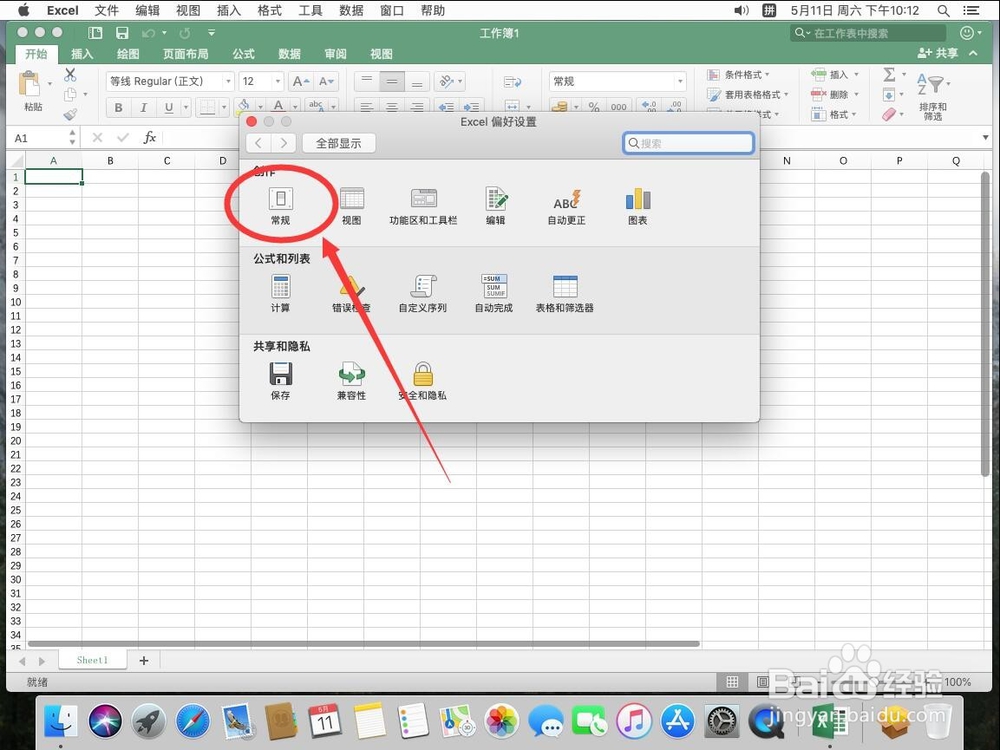Switch to Normal view in status bar
The image size is (1000, 750).
pyautogui.click(x=732, y=682)
